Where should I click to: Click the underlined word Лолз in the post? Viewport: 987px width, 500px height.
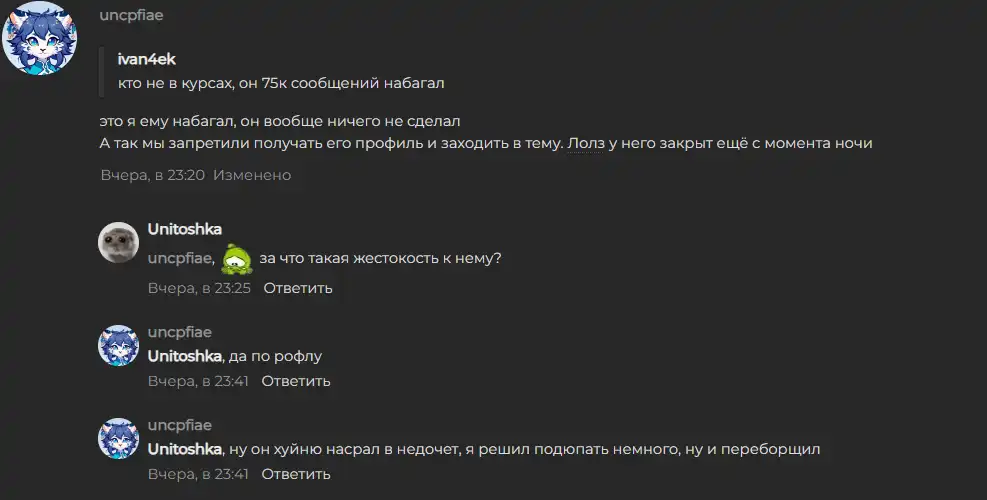click(585, 143)
